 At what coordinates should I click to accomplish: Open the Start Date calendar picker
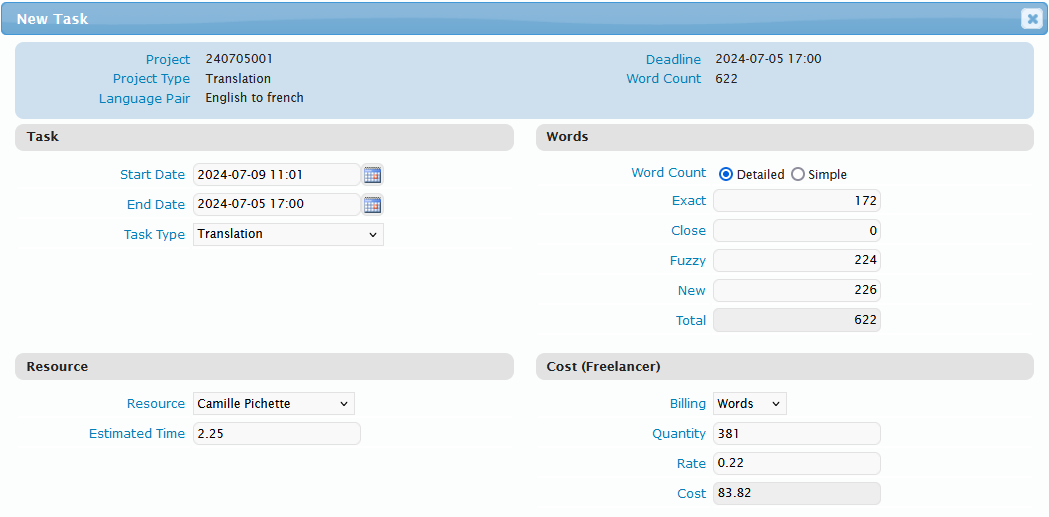(372, 175)
